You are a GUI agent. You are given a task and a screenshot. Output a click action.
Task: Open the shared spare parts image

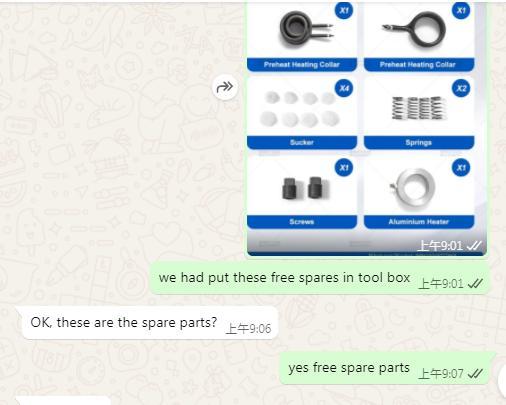pos(366,128)
